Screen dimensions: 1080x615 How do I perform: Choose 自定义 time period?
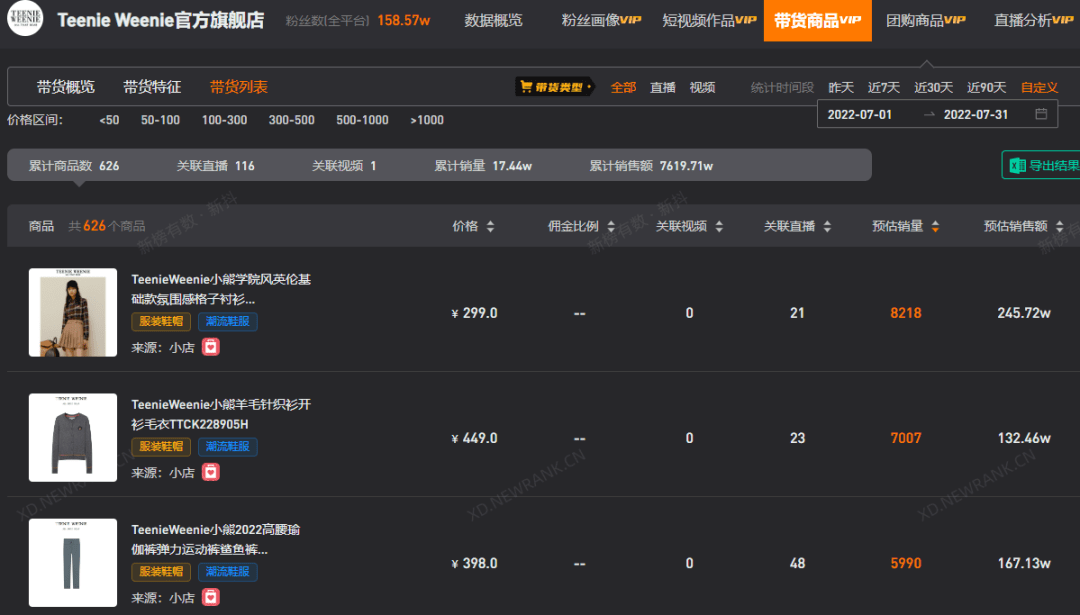pyautogui.click(x=1039, y=87)
